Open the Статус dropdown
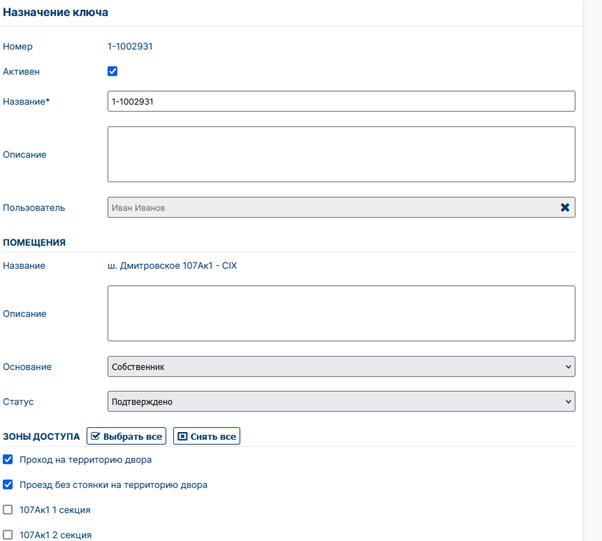Viewport: 602px width, 541px height. tap(341, 402)
